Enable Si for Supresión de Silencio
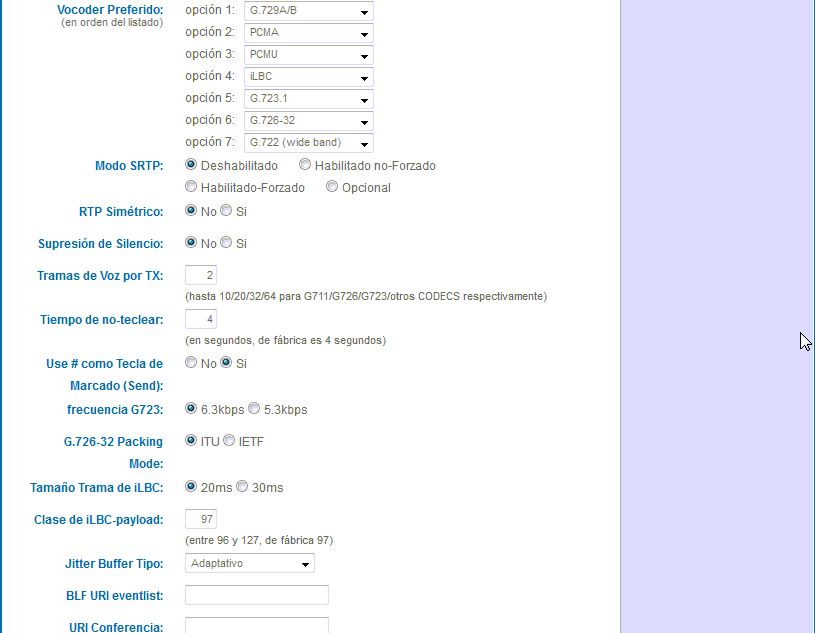 click(x=226, y=243)
